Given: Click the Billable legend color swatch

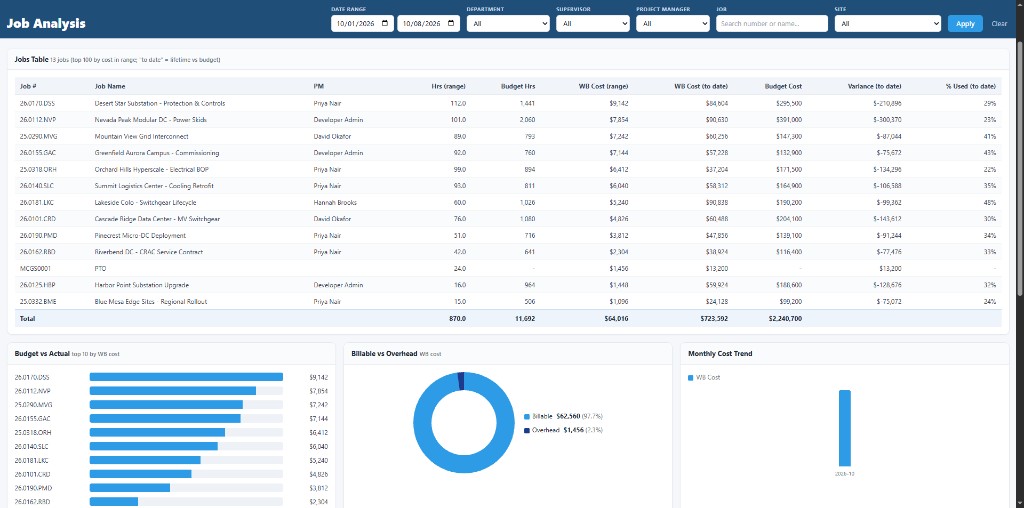Looking at the screenshot, I should [527, 416].
